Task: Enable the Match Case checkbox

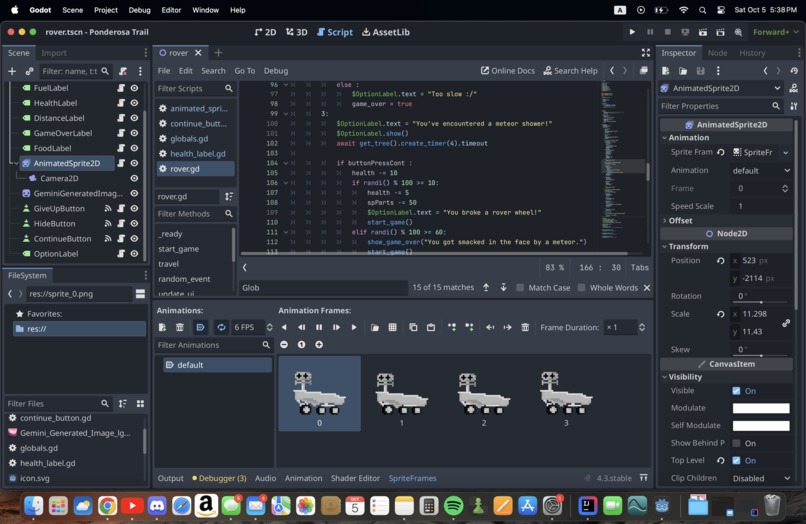Action: (520, 288)
